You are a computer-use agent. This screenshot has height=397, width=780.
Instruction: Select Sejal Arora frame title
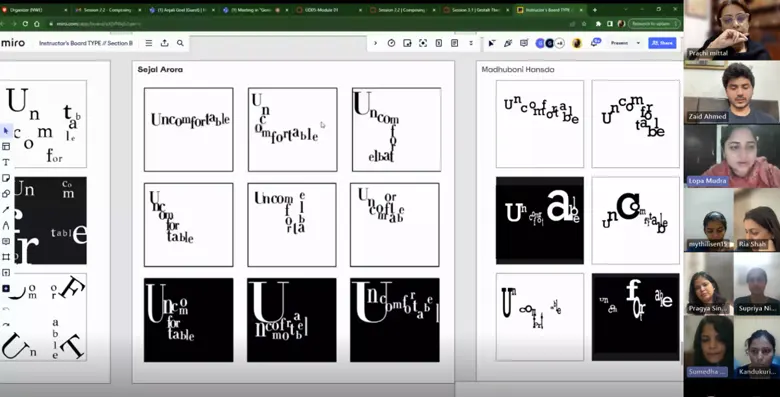[160, 70]
